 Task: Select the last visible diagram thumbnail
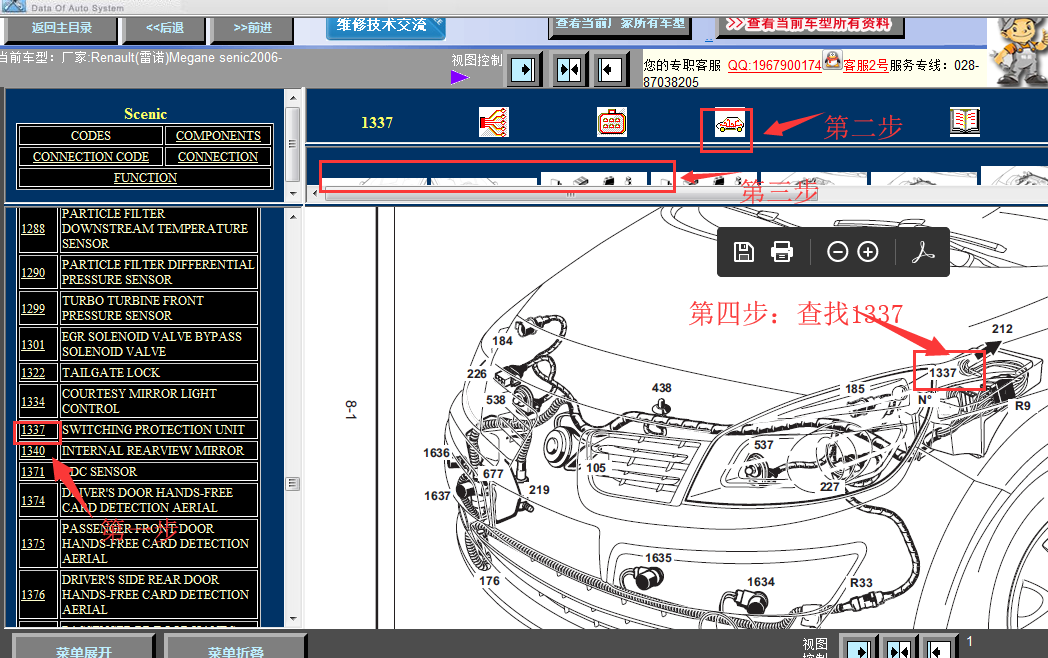pyautogui.click(x=1014, y=175)
